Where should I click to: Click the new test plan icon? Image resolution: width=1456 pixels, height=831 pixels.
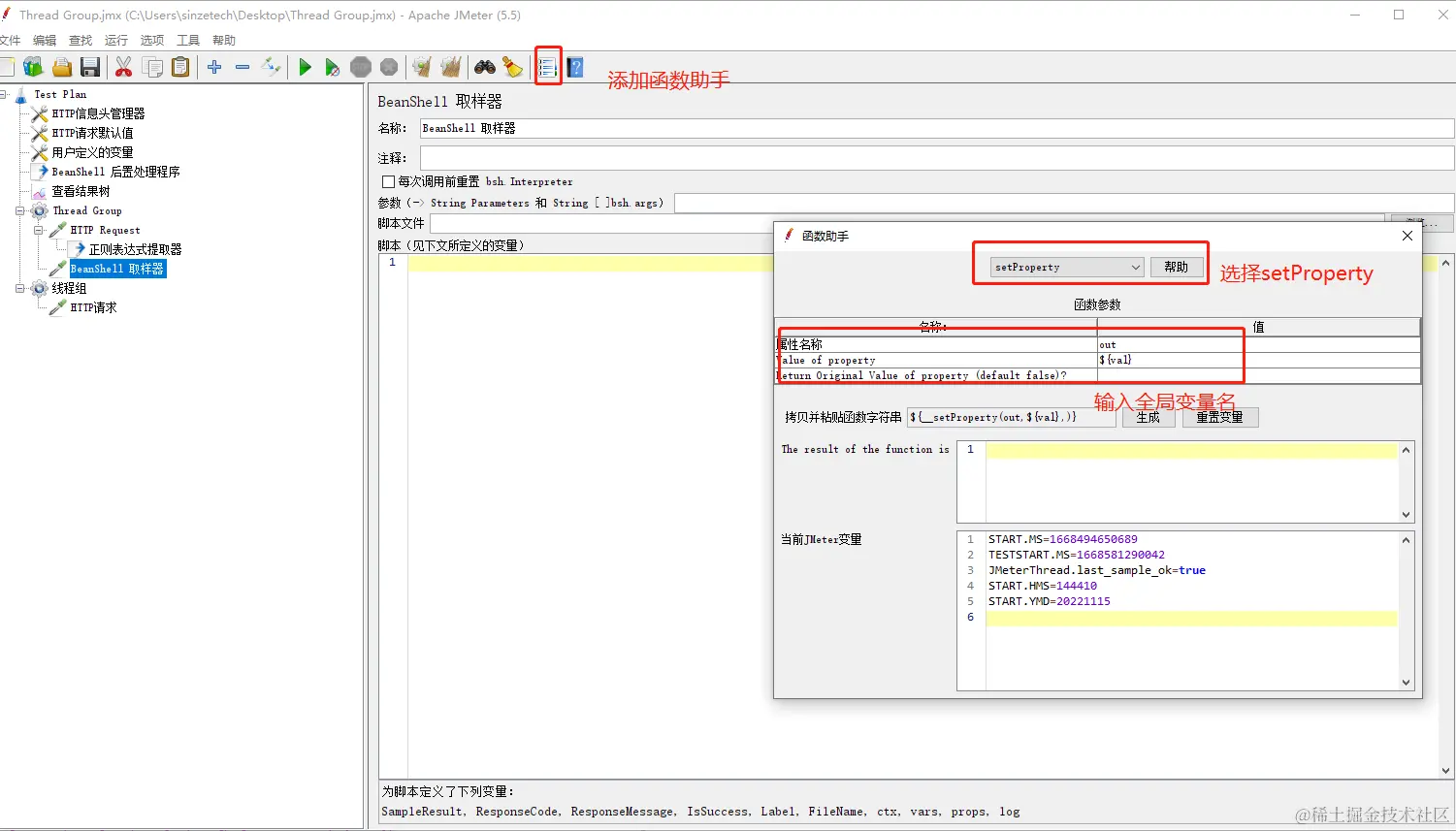(7, 67)
